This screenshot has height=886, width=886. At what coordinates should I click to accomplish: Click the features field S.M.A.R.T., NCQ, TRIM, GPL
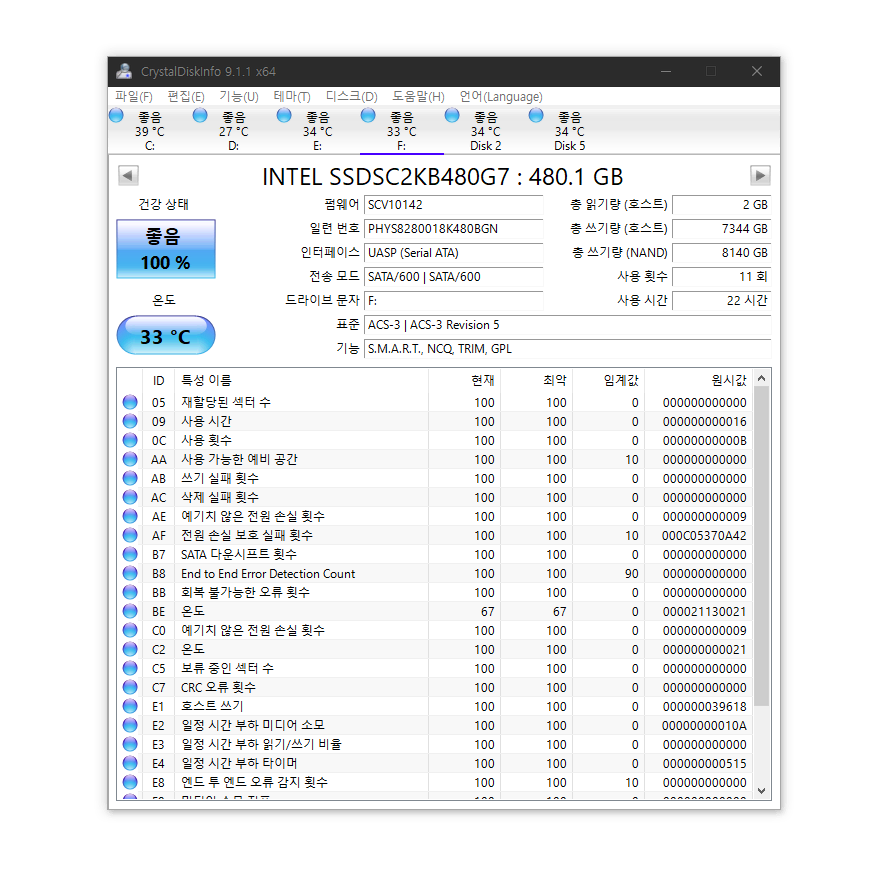[568, 349]
